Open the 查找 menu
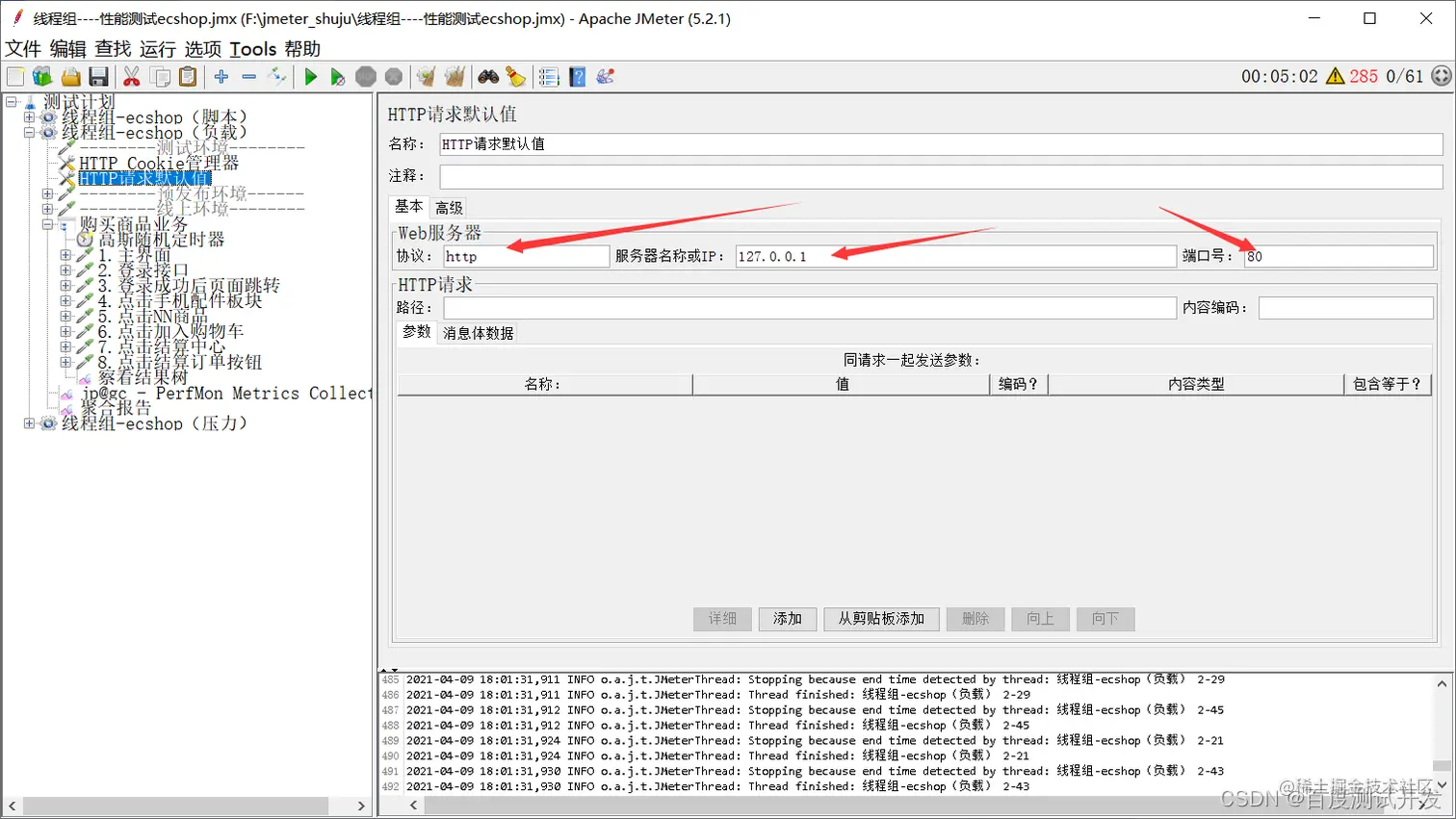The height and width of the screenshot is (819, 1456). (113, 49)
